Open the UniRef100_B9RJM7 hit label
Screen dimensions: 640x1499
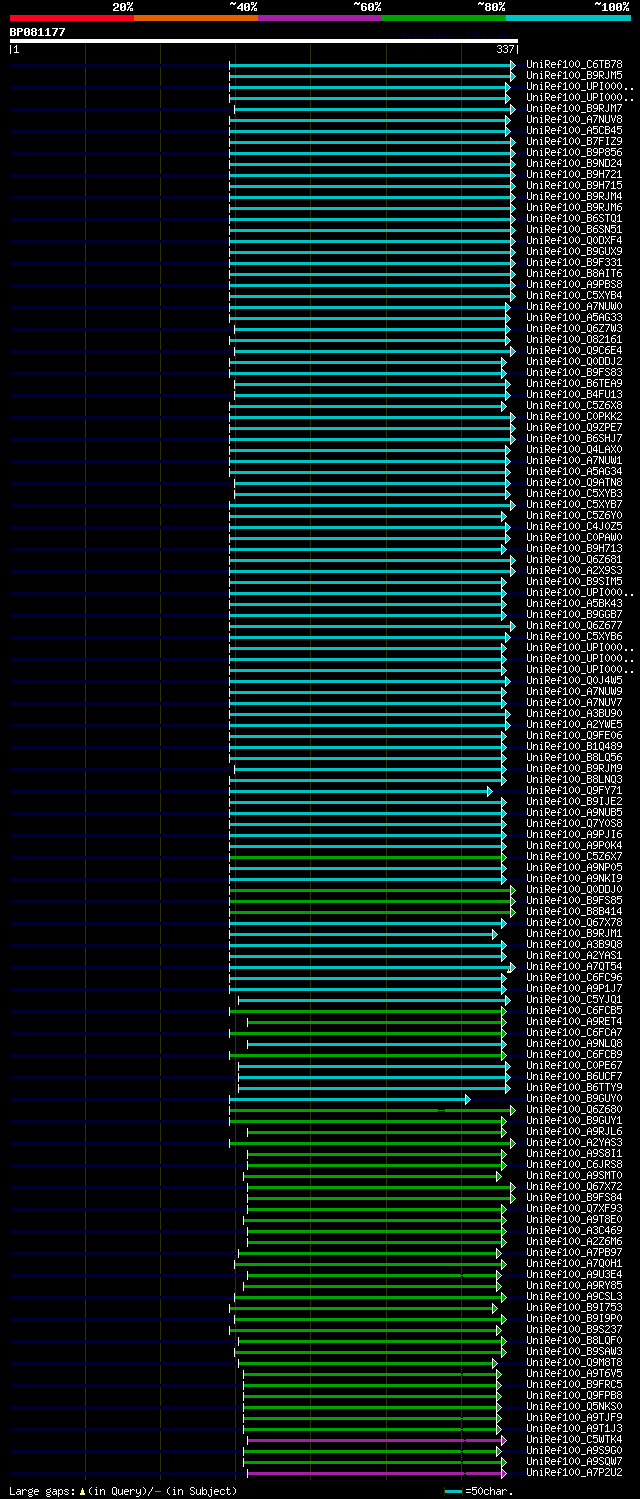[x=574, y=108]
